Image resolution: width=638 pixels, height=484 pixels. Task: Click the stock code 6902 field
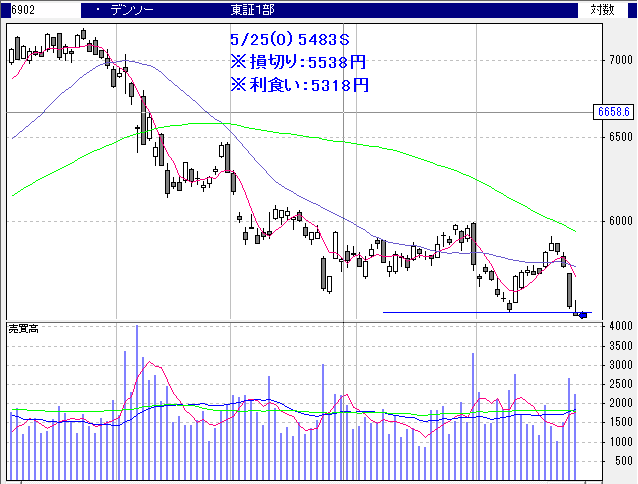click(x=21, y=9)
